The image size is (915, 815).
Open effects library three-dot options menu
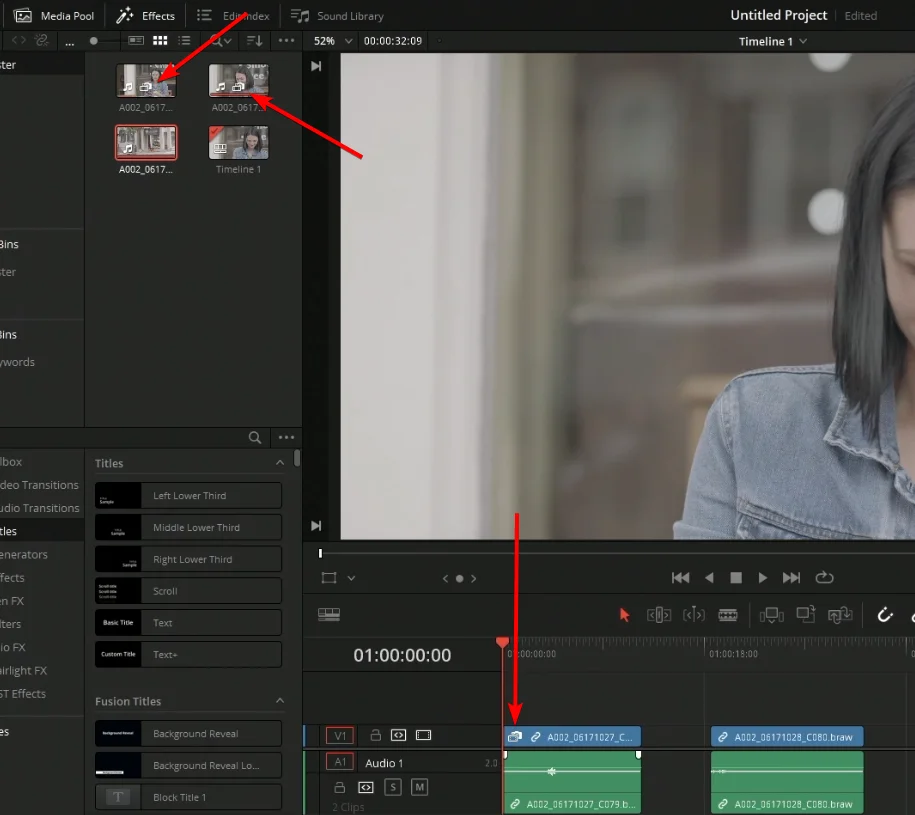(x=287, y=438)
